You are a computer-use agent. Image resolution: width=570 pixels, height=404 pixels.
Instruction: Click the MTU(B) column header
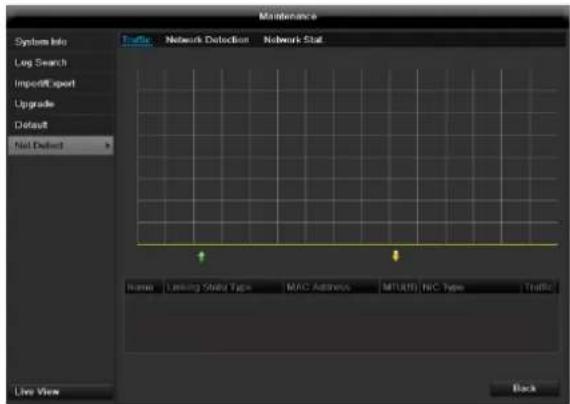click(x=400, y=287)
